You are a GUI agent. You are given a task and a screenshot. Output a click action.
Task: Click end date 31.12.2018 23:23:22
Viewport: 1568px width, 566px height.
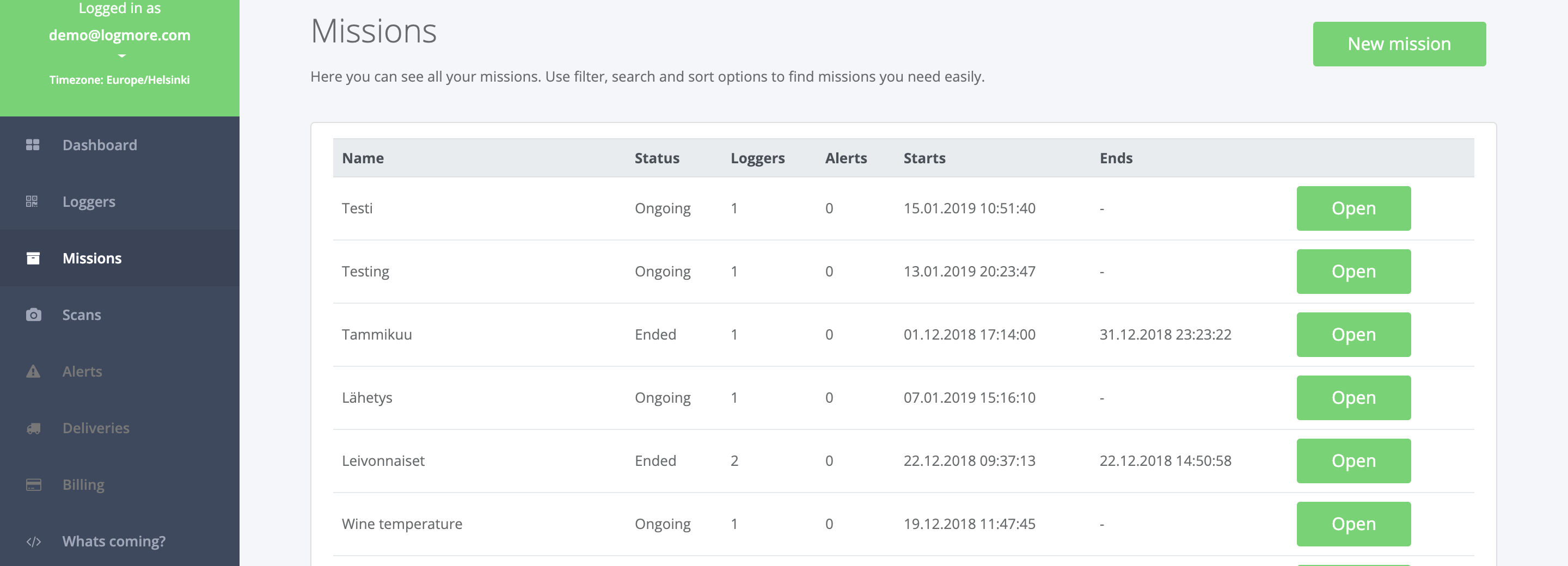coord(1165,335)
